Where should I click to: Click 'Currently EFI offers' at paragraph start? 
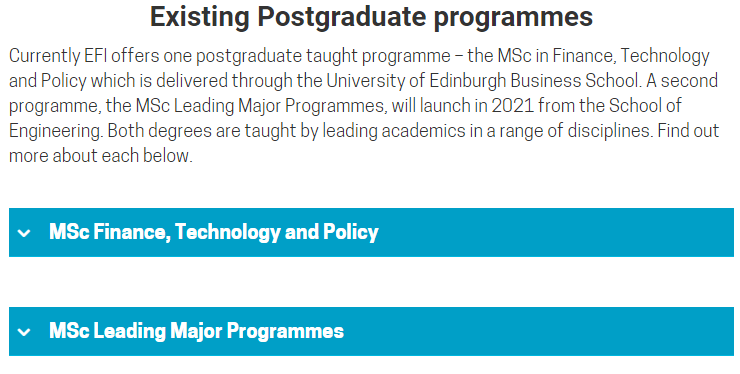[84, 56]
